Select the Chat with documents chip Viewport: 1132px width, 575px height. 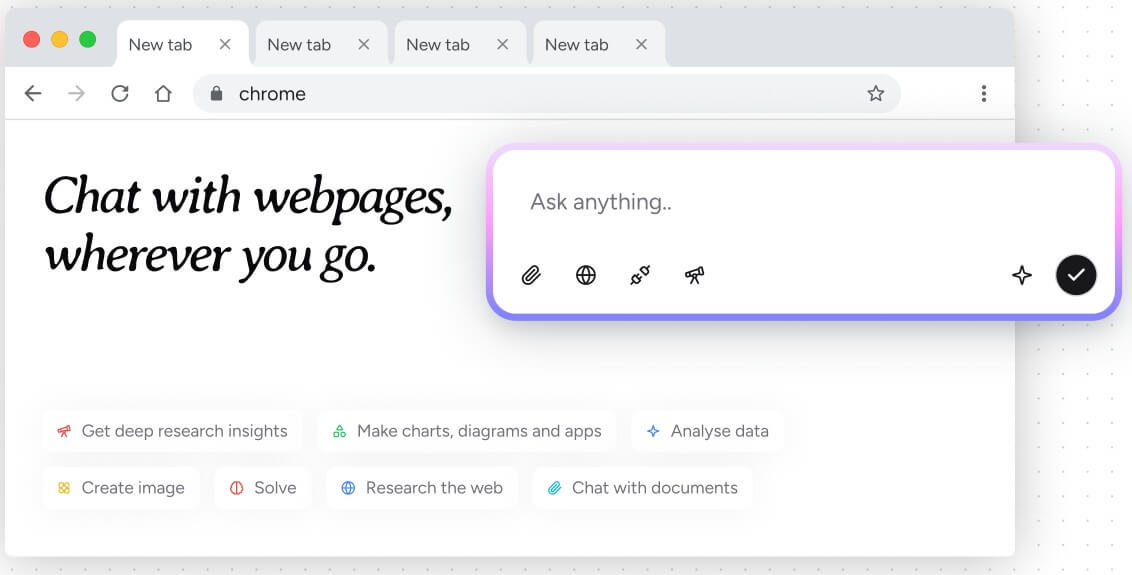coord(643,488)
